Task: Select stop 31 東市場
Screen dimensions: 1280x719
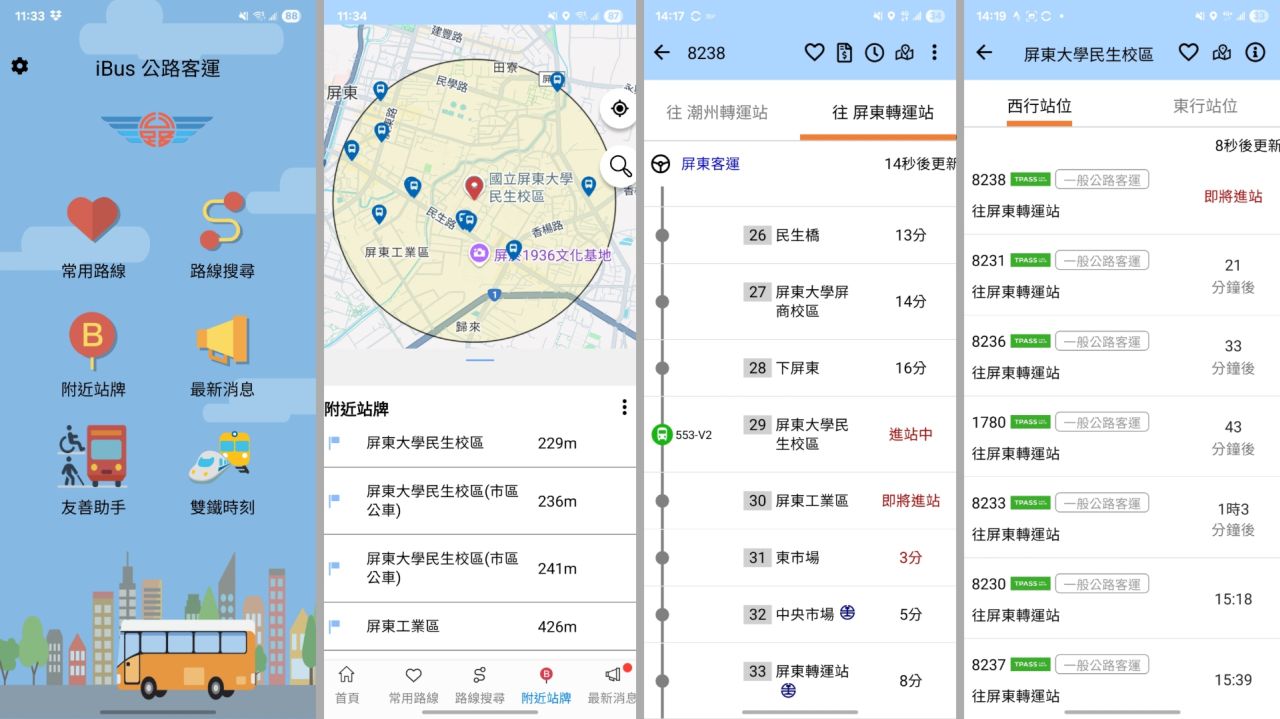Action: click(x=800, y=557)
